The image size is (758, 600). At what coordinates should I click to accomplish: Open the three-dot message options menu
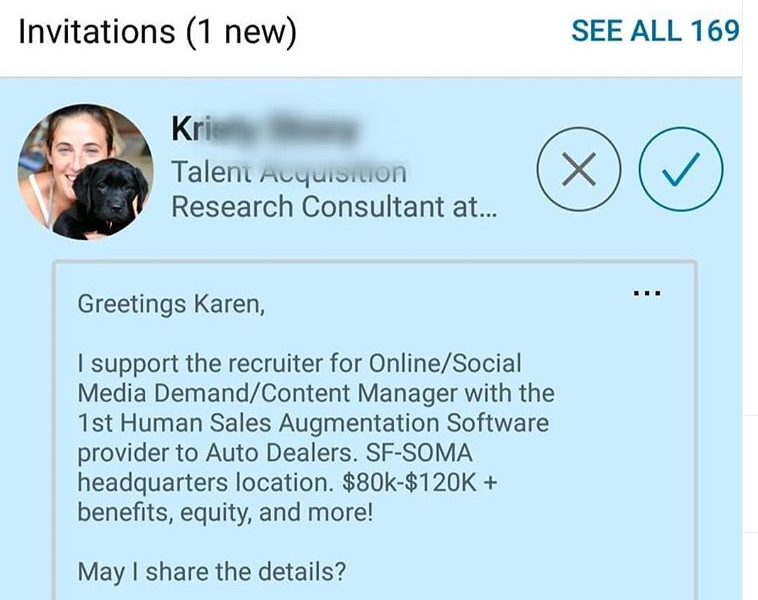click(648, 293)
